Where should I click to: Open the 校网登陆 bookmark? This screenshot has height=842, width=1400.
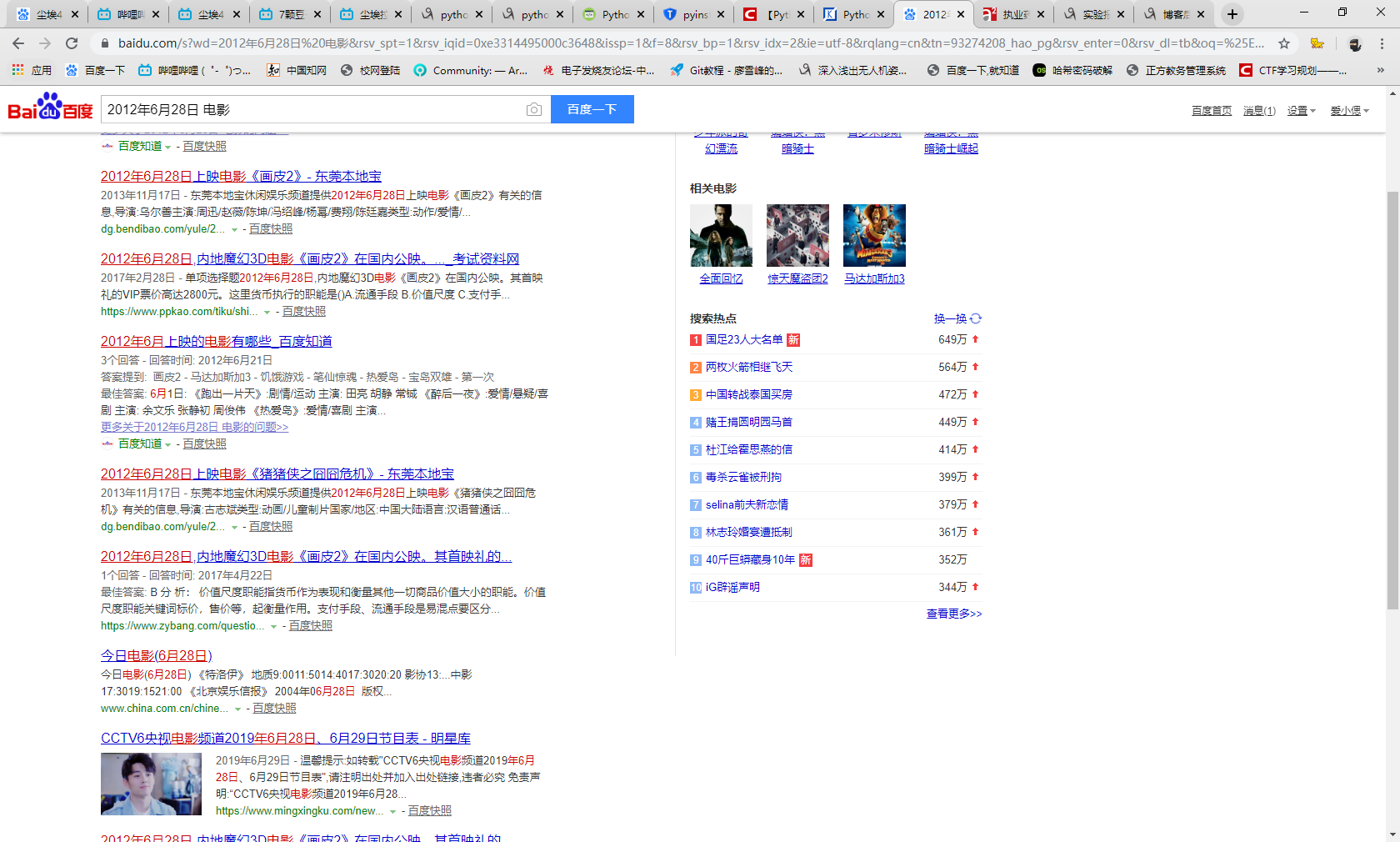[x=370, y=71]
